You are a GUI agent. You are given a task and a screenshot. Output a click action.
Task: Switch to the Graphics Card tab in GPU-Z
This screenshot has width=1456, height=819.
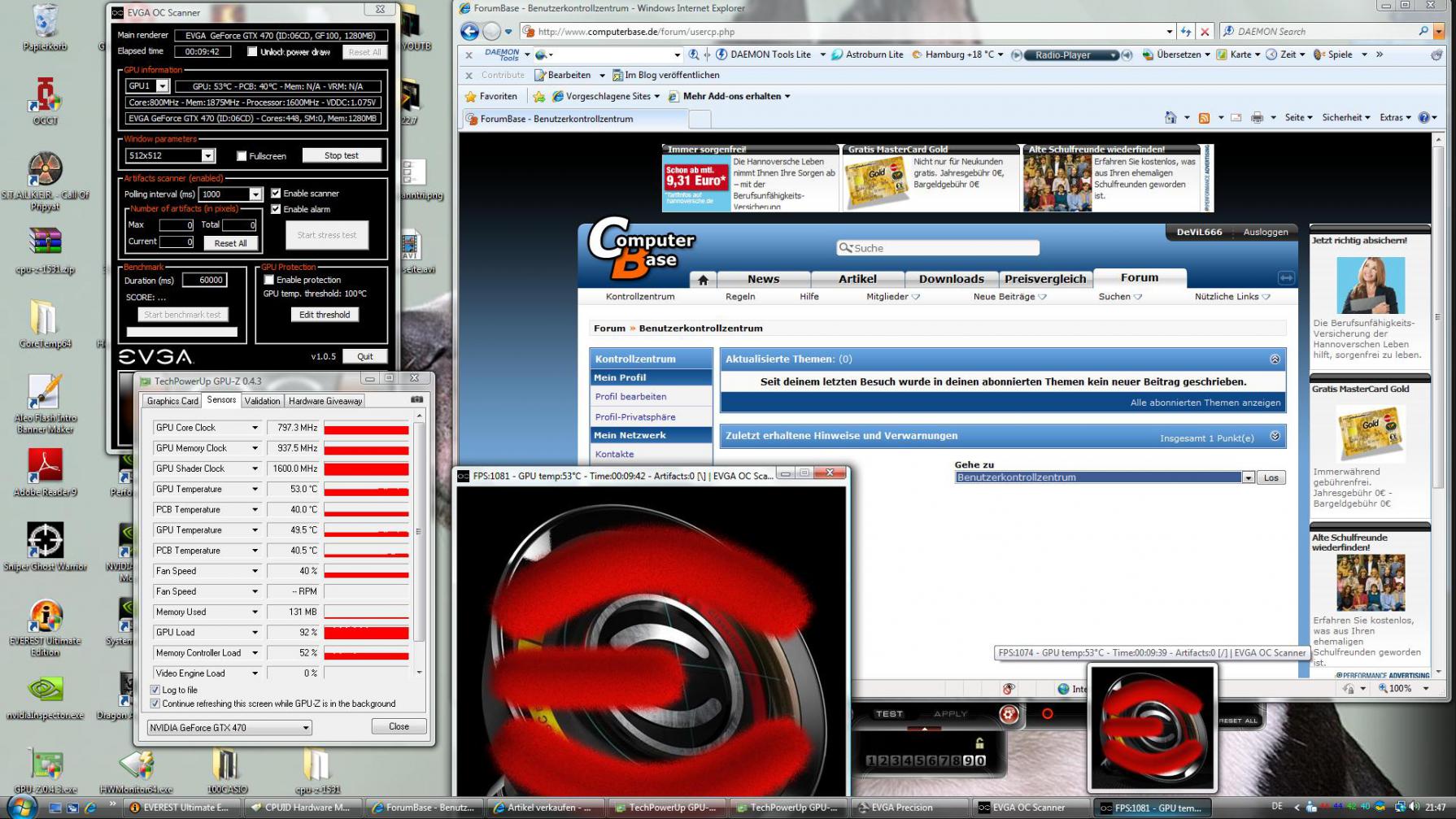pyautogui.click(x=172, y=401)
